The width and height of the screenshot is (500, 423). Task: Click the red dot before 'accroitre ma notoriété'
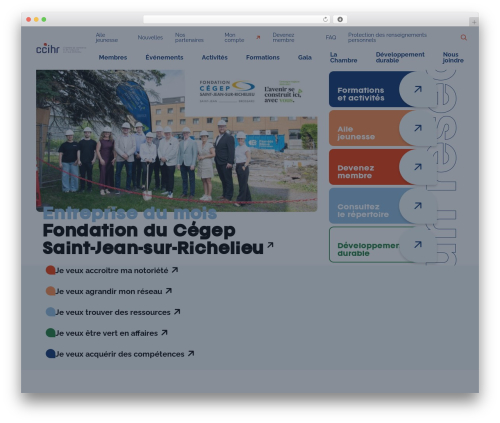pyautogui.click(x=50, y=270)
